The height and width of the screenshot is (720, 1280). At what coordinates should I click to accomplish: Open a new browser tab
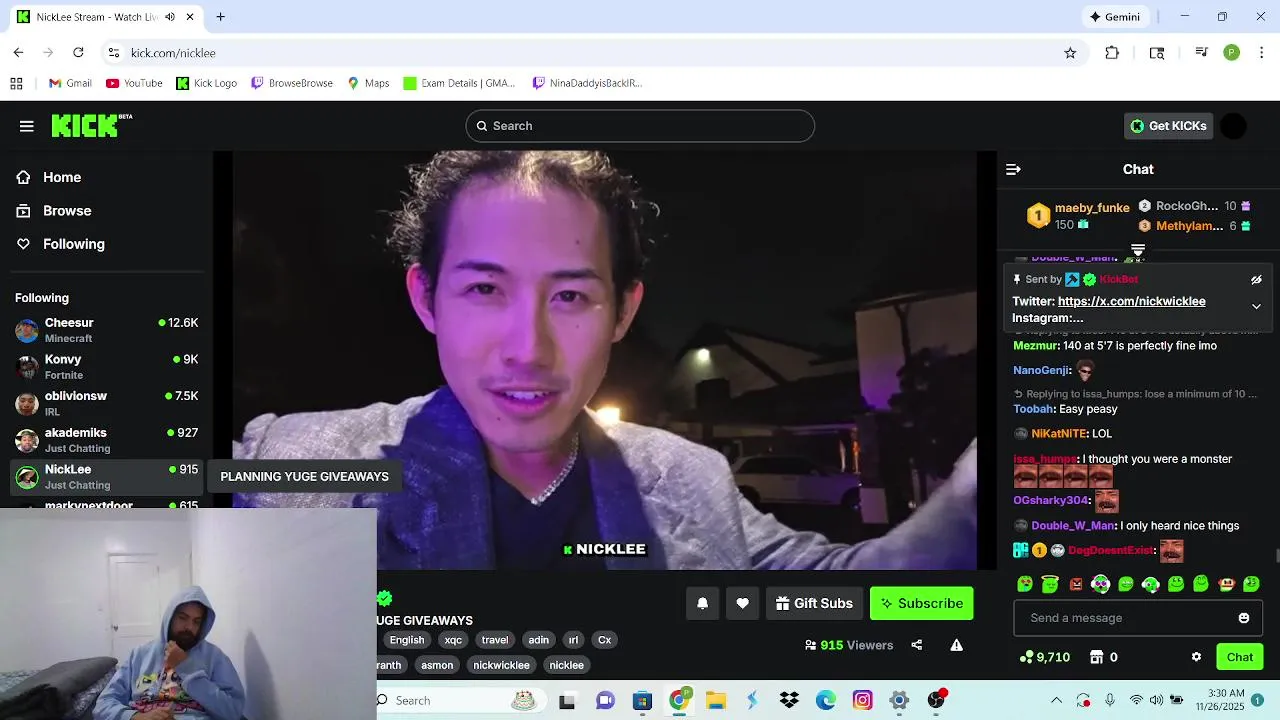pos(220,17)
